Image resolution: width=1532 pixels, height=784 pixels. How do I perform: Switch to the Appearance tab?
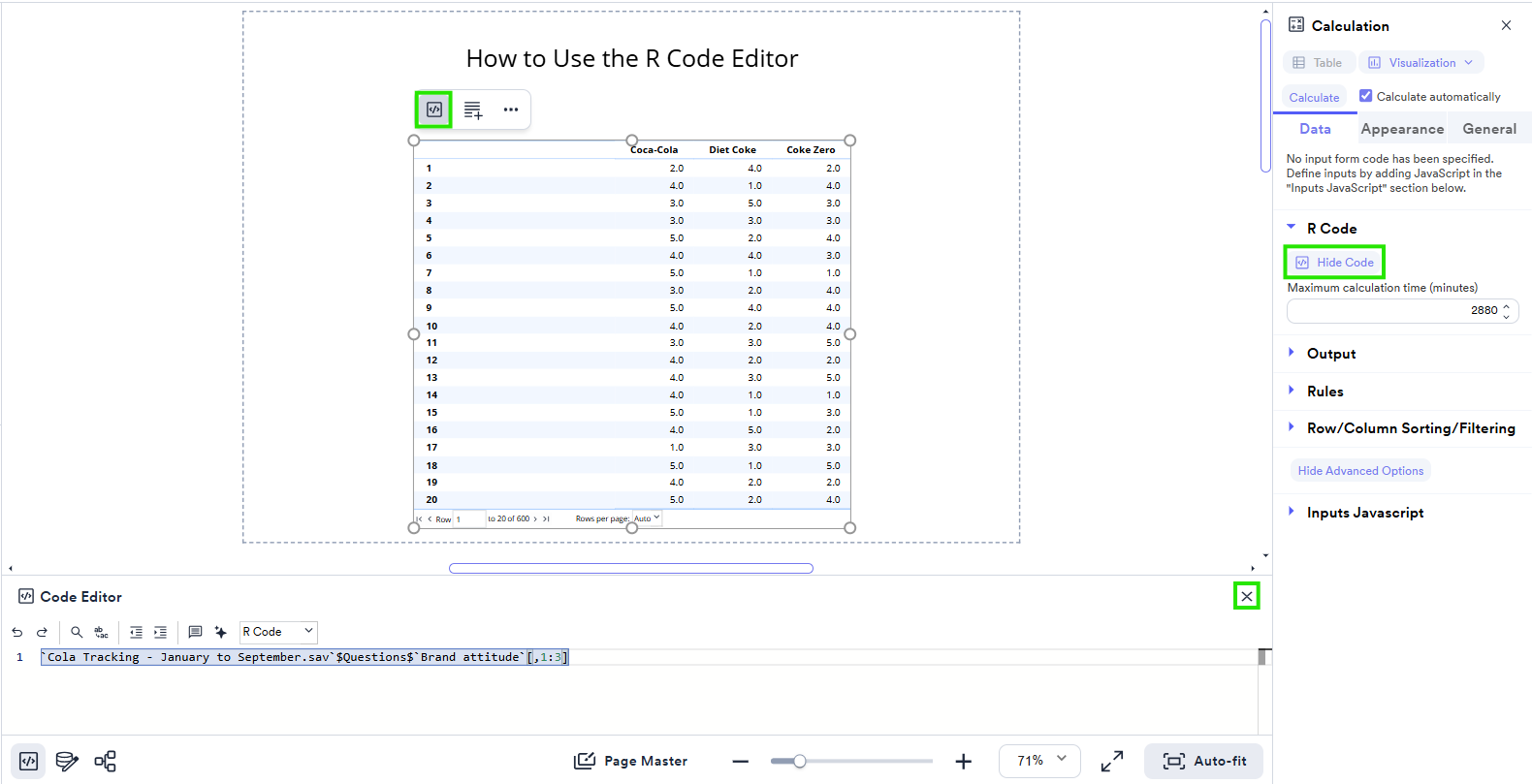[x=1401, y=129]
